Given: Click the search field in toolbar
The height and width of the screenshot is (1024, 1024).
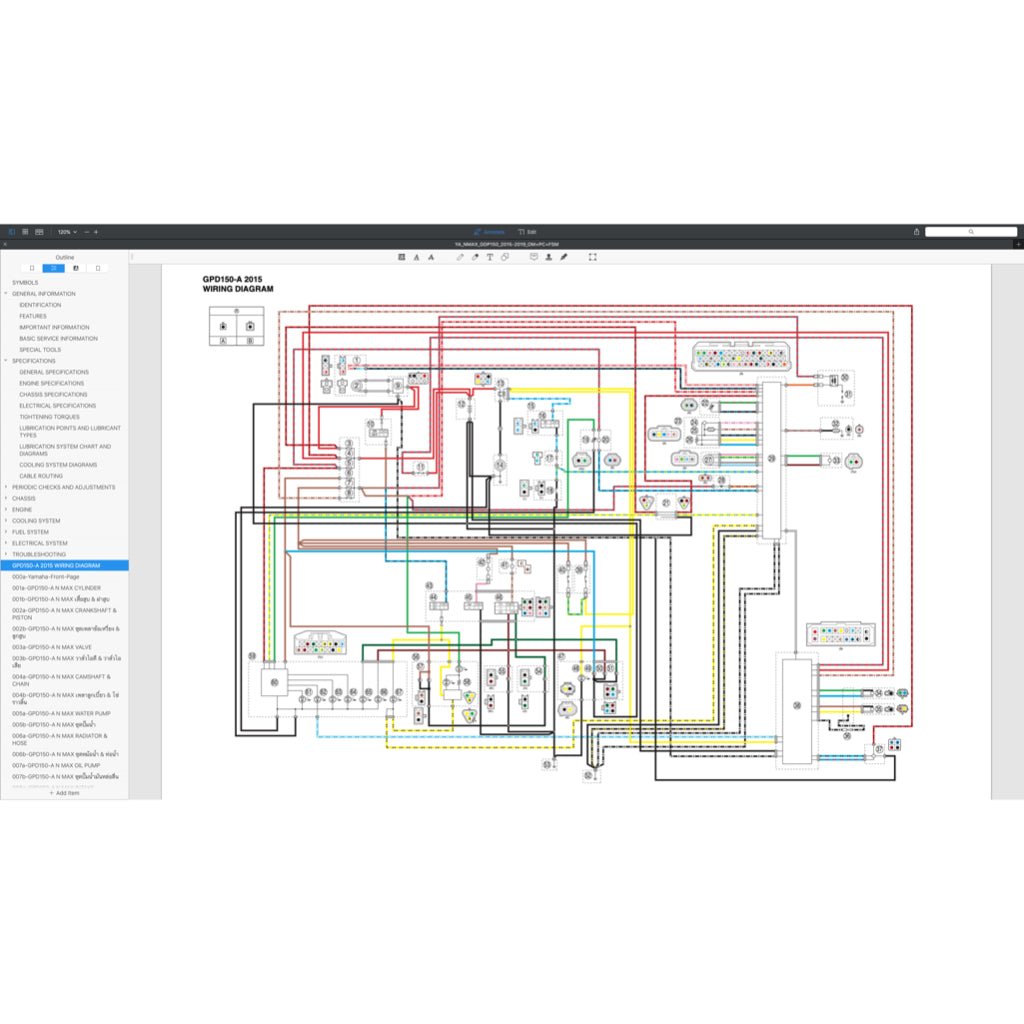Looking at the screenshot, I should (970, 232).
